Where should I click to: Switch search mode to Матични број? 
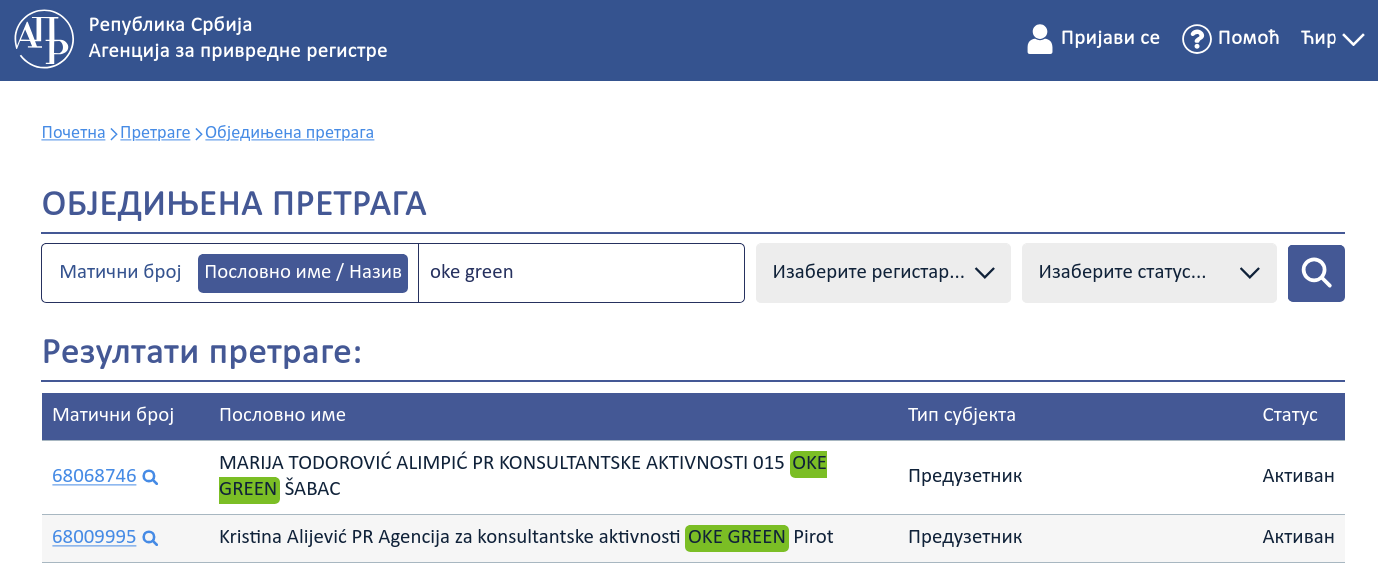[x=120, y=272]
